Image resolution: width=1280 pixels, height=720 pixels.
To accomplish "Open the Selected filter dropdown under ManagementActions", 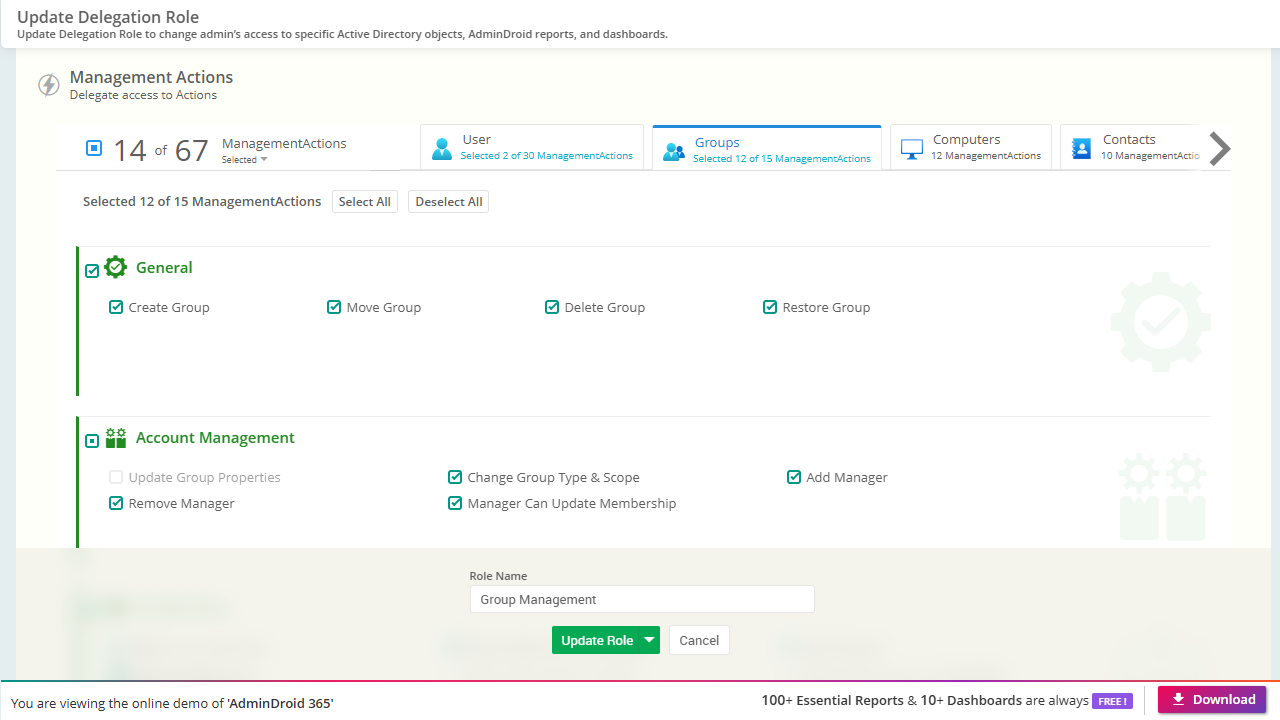I will point(245,160).
